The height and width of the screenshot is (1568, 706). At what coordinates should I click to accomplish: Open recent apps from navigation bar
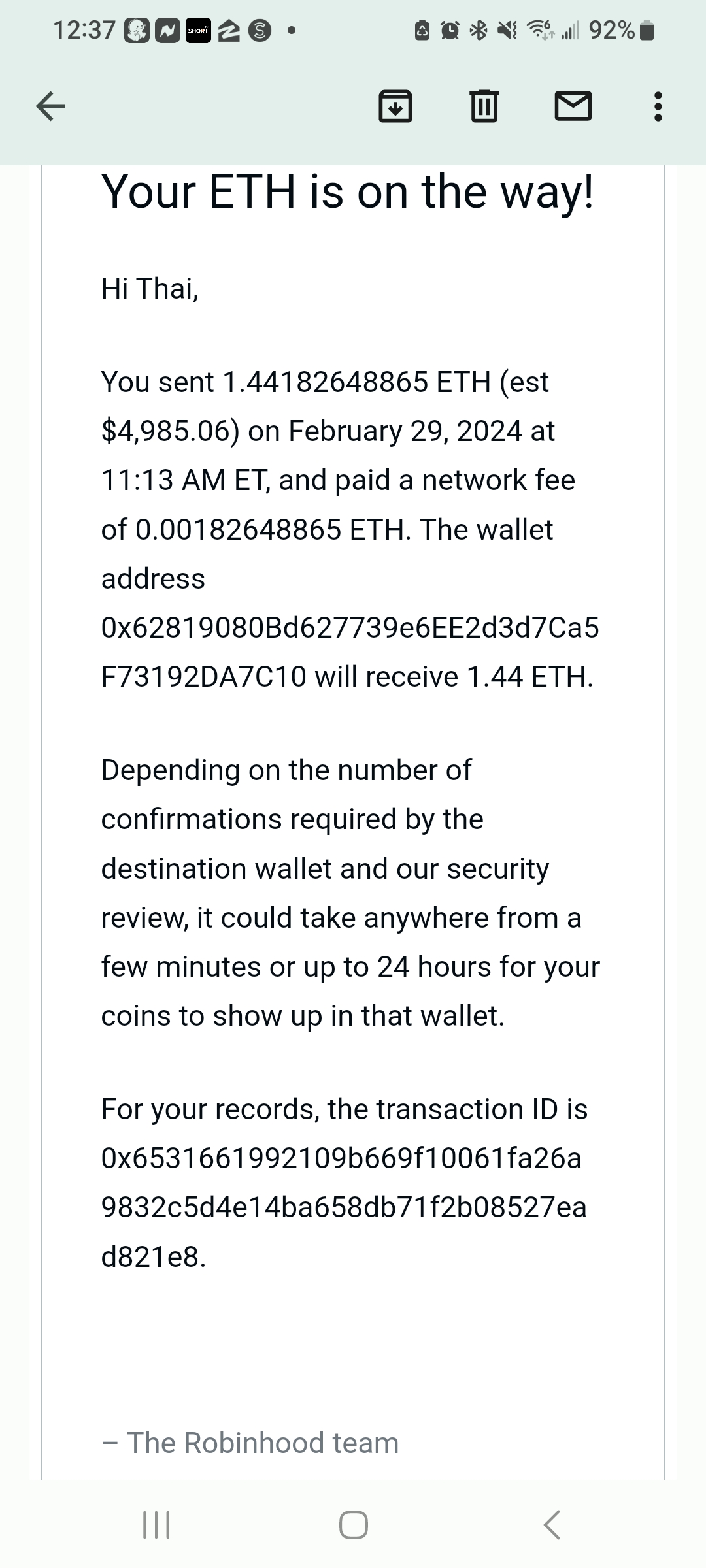156,1525
